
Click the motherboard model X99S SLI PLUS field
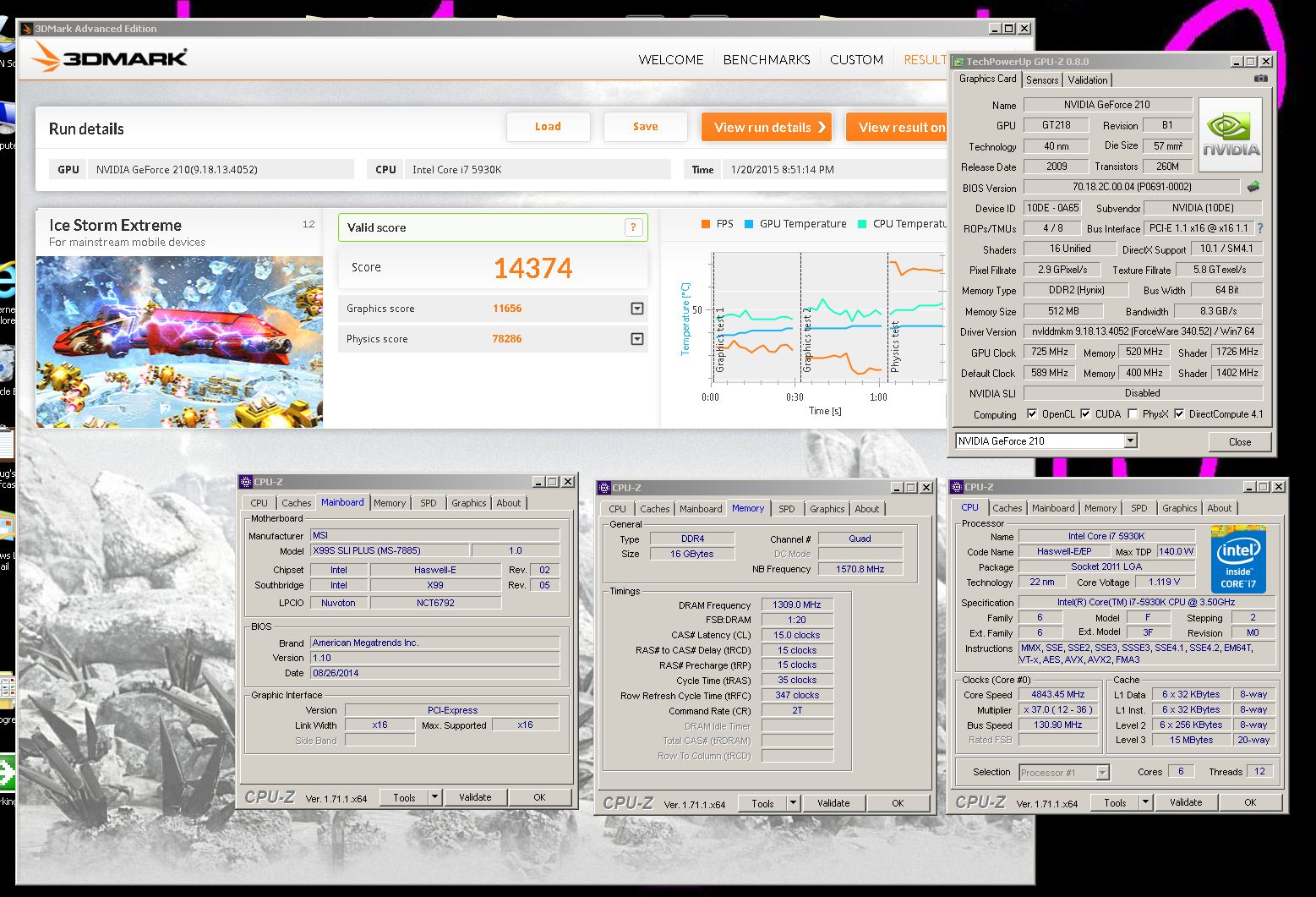[x=389, y=550]
